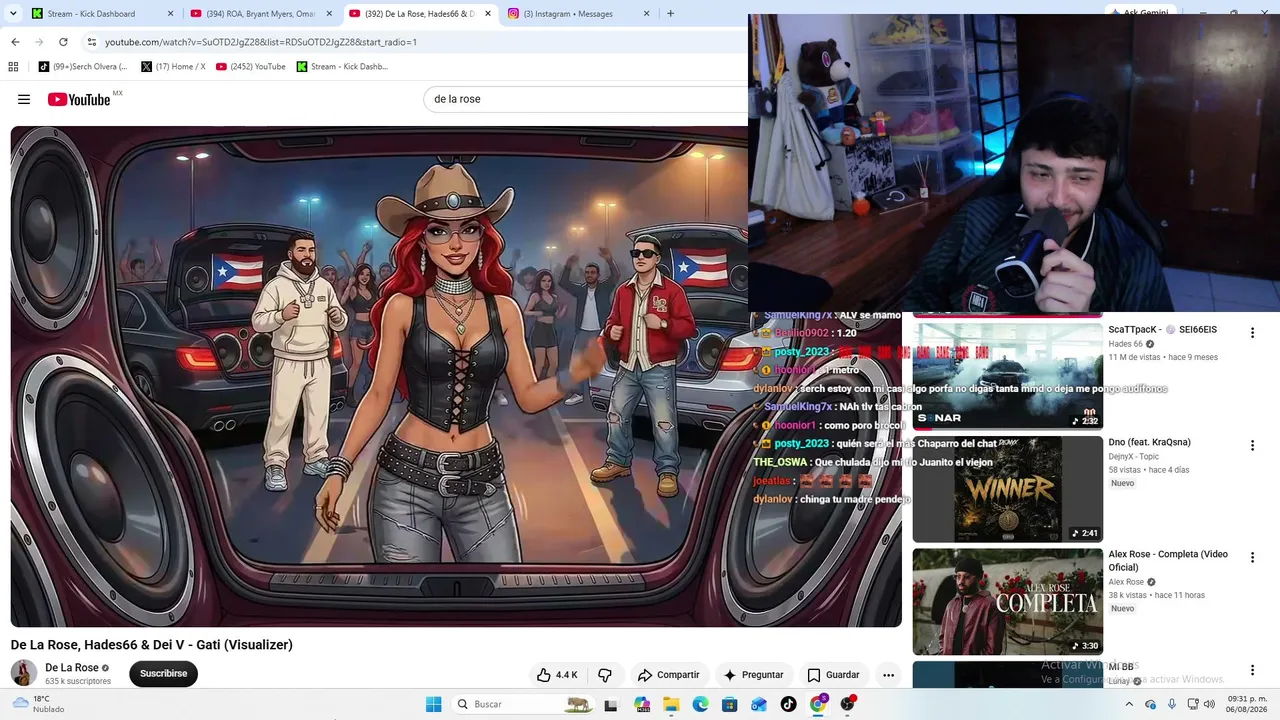Image resolution: width=1280 pixels, height=720 pixels.
Task: Open the (2452) YouTube bookmark
Action: coord(250,67)
